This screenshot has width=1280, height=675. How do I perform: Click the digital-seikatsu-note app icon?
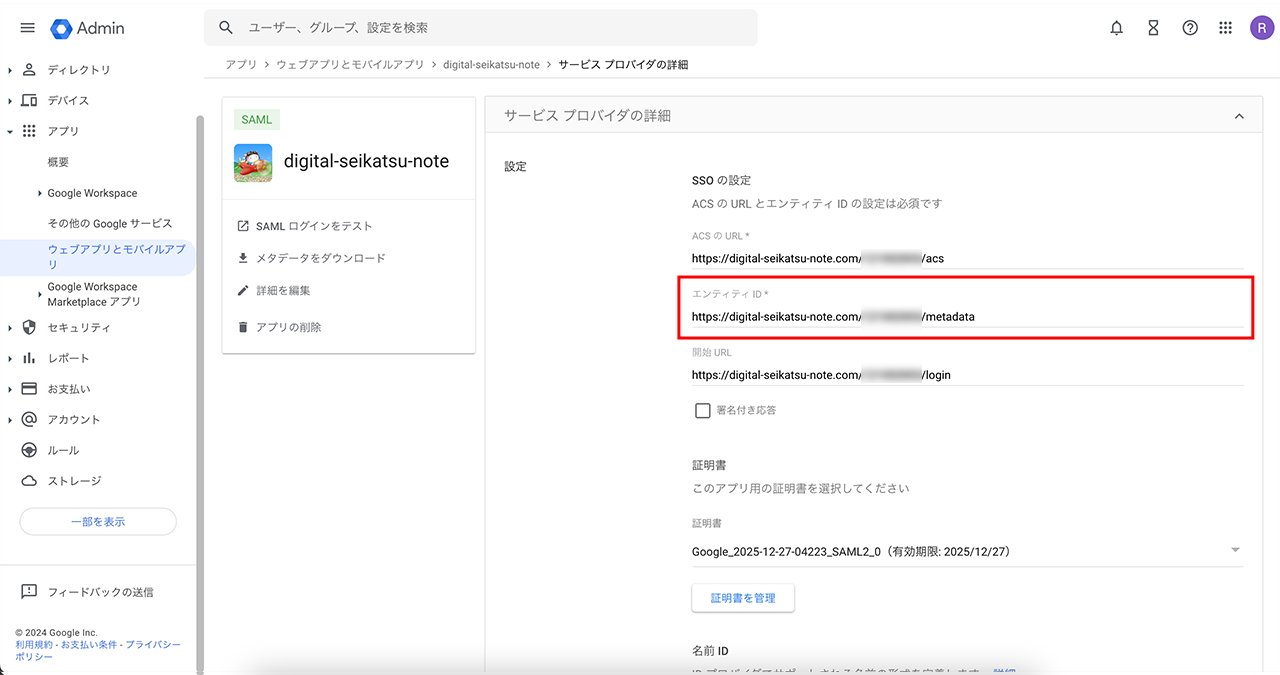pos(253,162)
